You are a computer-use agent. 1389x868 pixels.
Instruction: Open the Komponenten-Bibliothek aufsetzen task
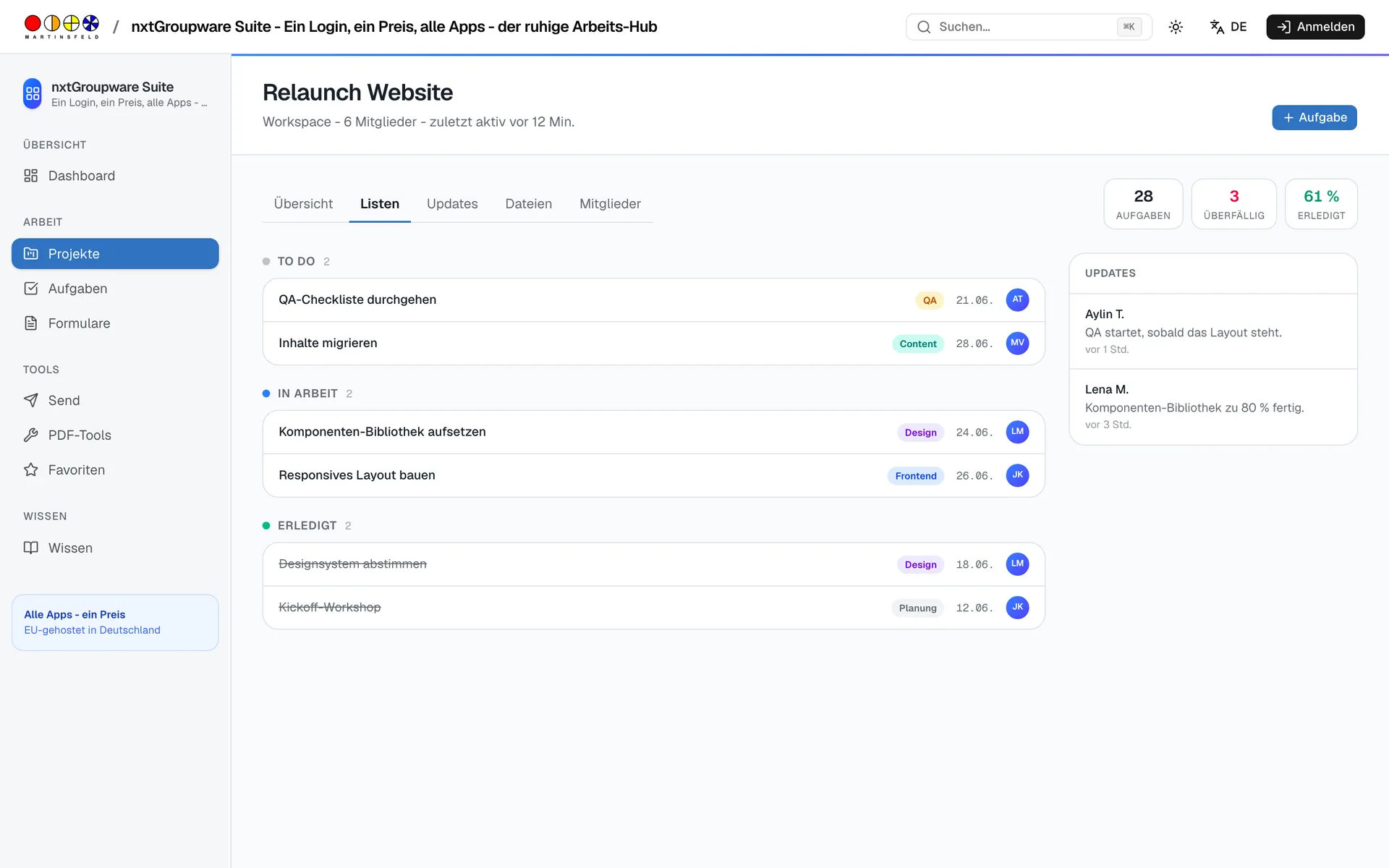click(654, 433)
